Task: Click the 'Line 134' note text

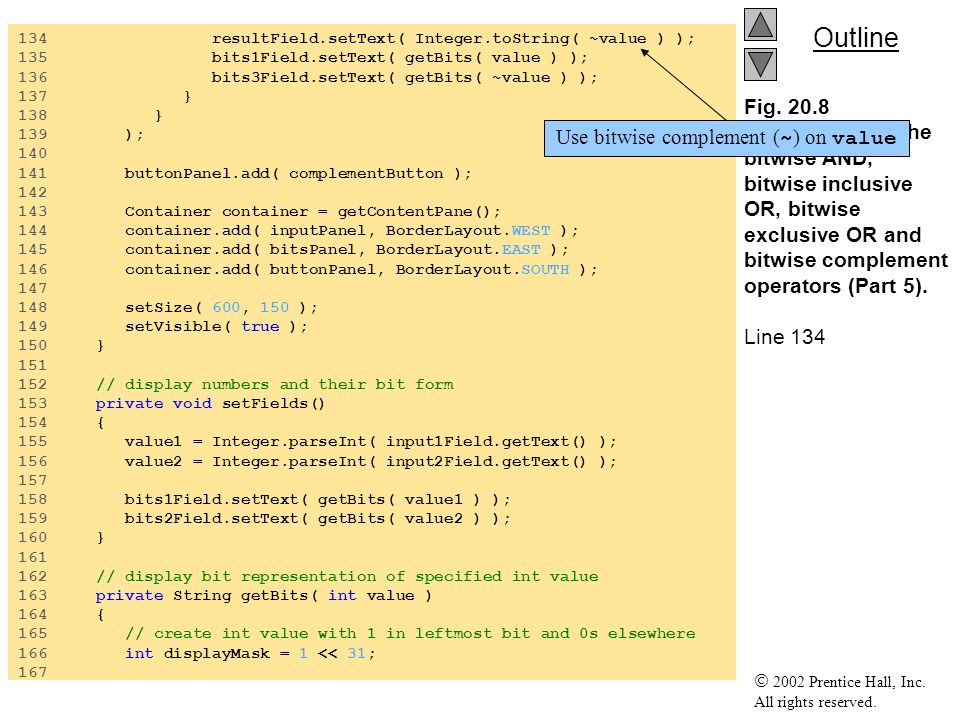Action: tap(784, 337)
